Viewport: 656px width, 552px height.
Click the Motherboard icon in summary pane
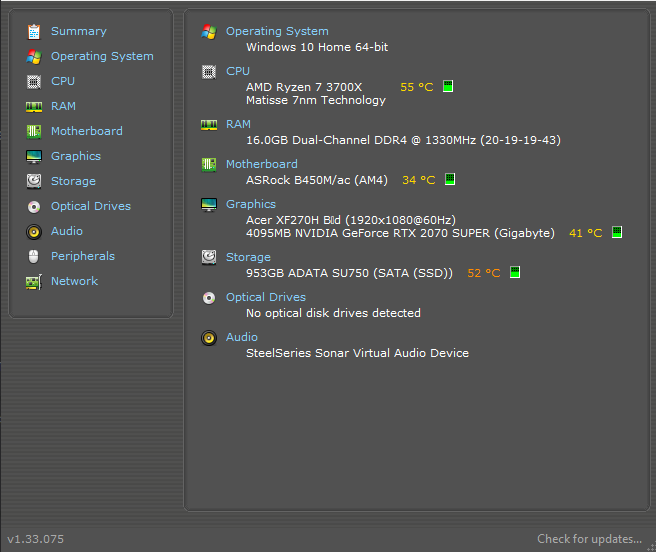coord(209,164)
